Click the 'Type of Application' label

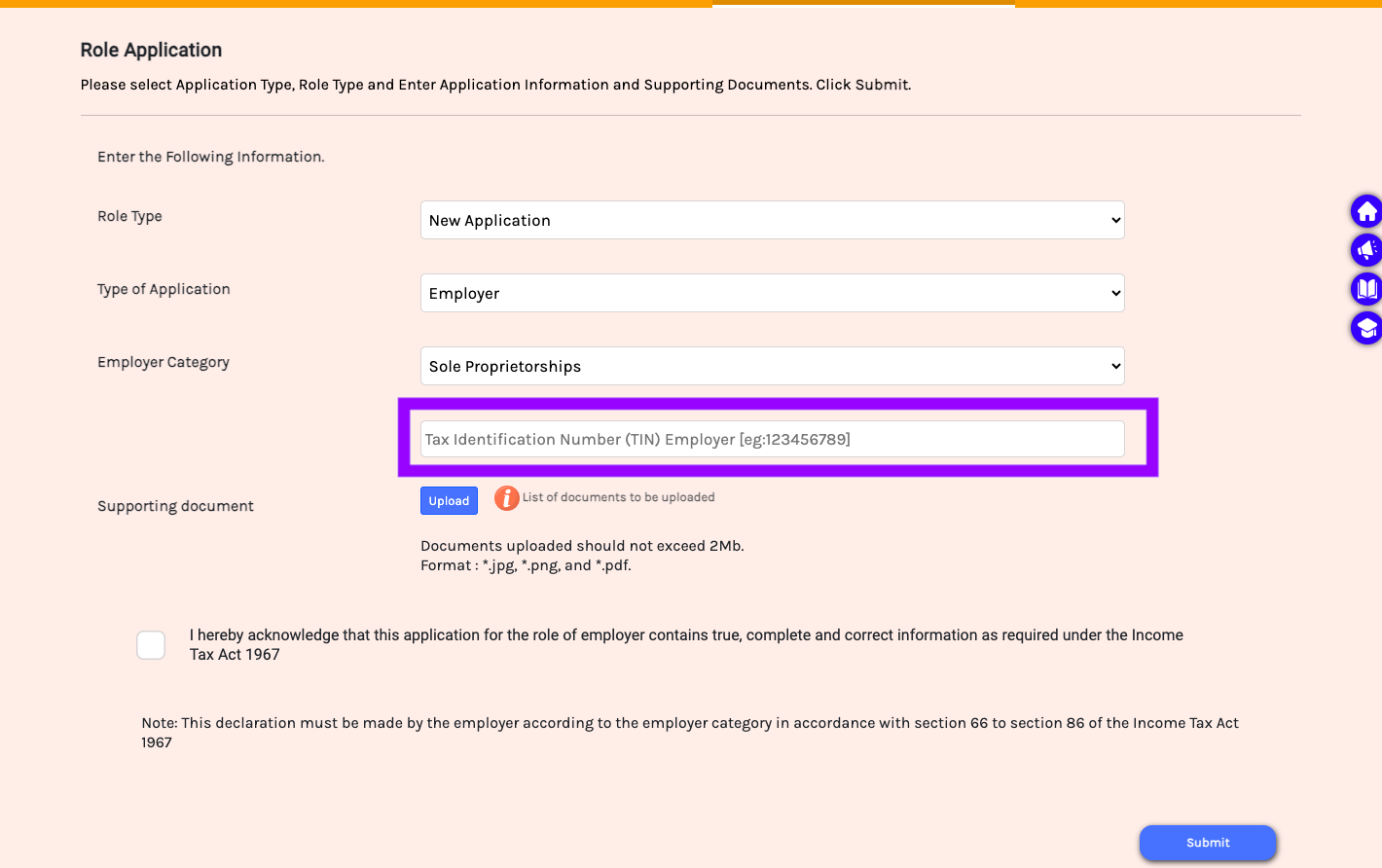pos(164,289)
